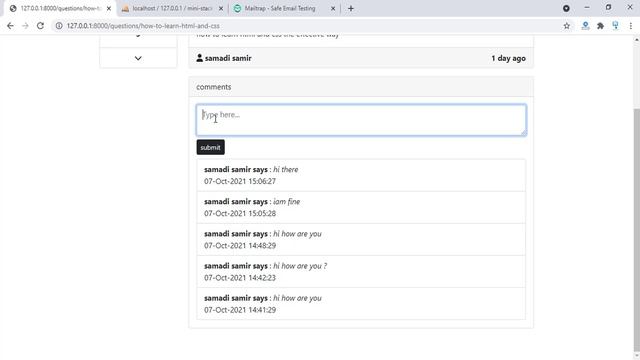The width and height of the screenshot is (640, 360).
Task: Open the new tab plus button
Action: pos(351,8)
